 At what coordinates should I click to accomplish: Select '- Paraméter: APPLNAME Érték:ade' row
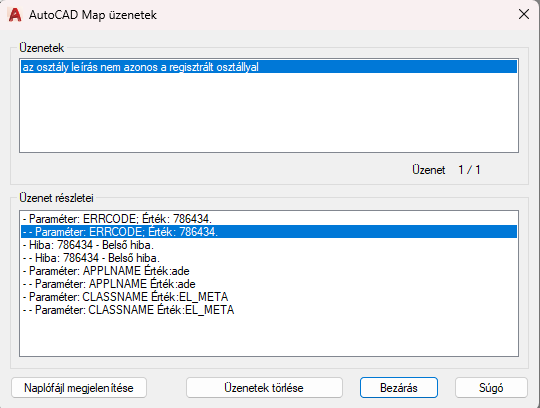(x=269, y=271)
